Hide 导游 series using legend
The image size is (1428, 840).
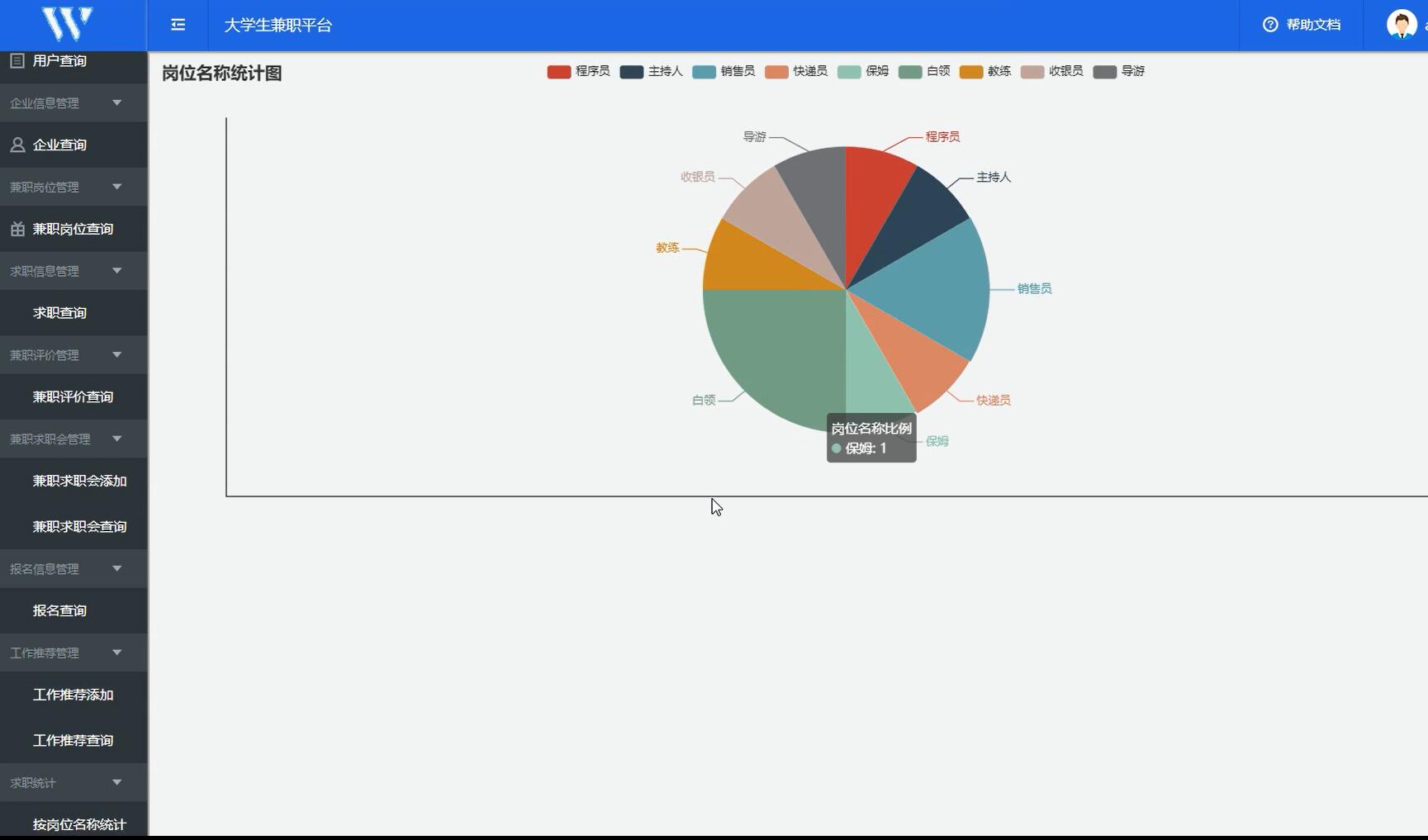click(1119, 72)
